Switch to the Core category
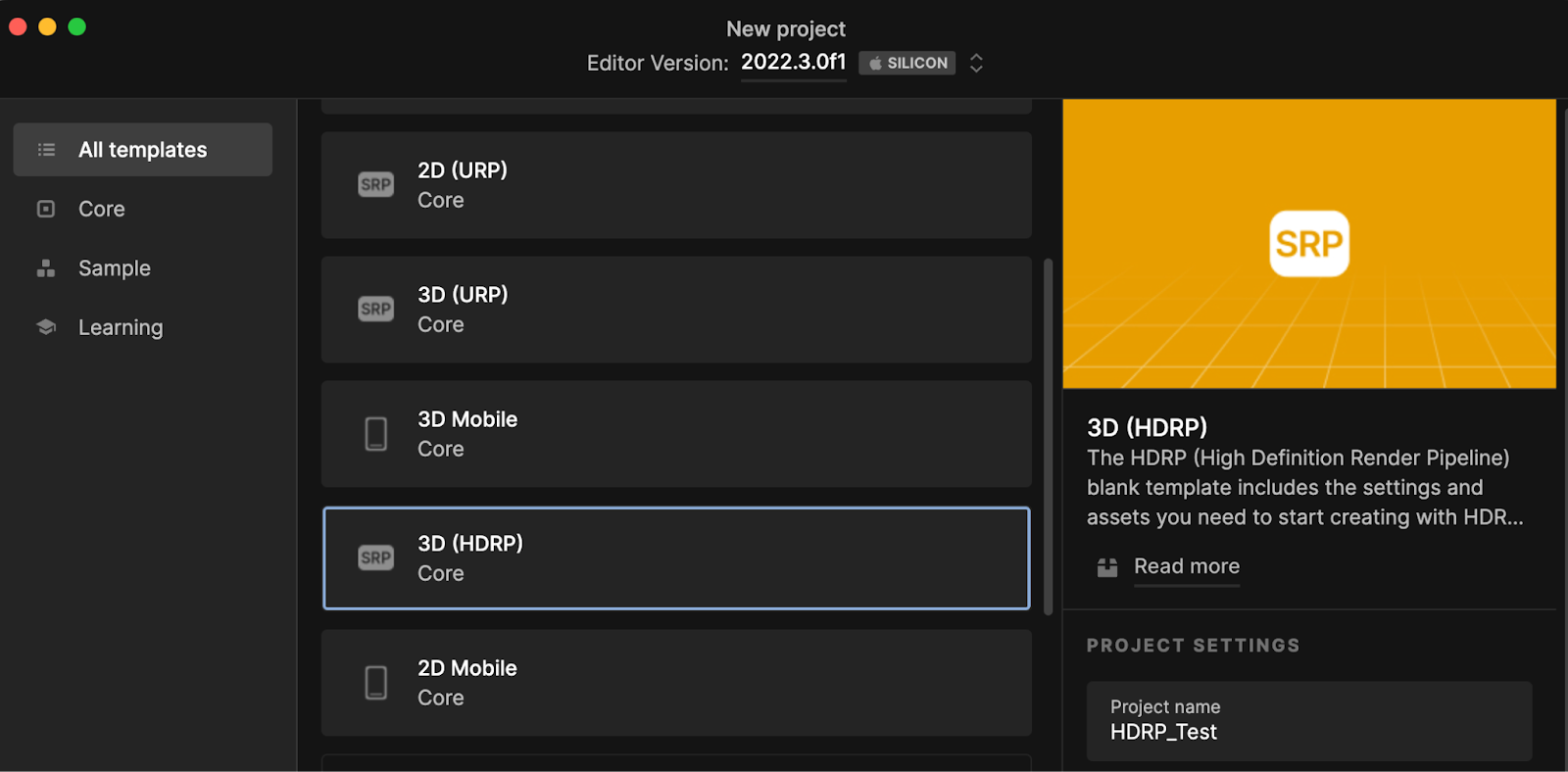The width and height of the screenshot is (1568, 772). coord(102,209)
